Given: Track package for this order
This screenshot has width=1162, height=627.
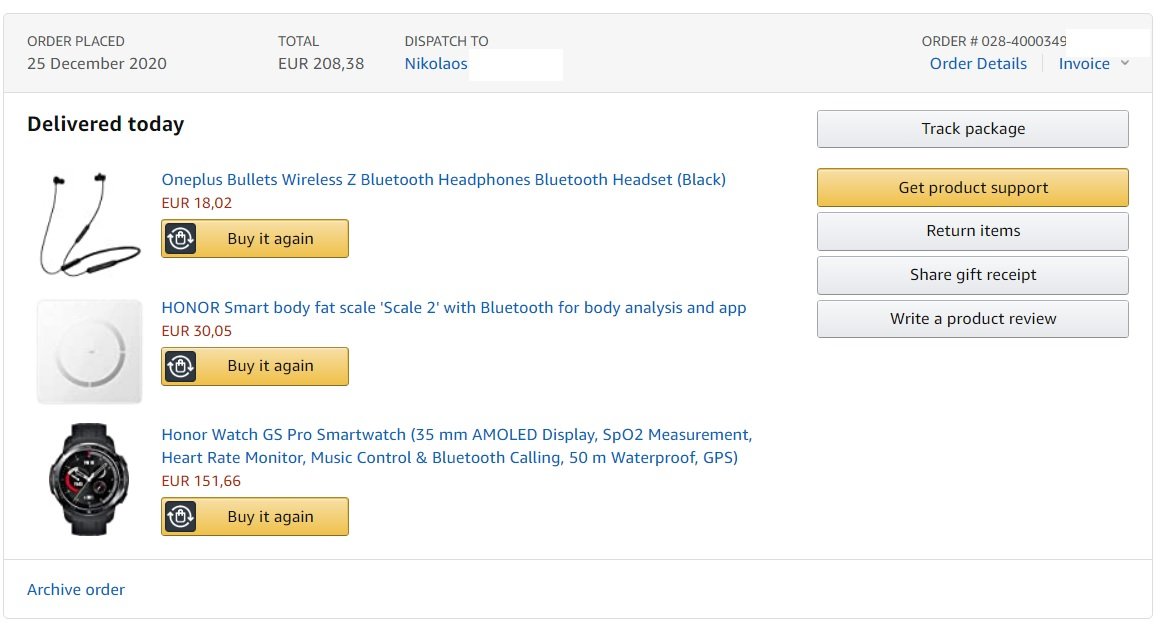Looking at the screenshot, I should [x=972, y=129].
